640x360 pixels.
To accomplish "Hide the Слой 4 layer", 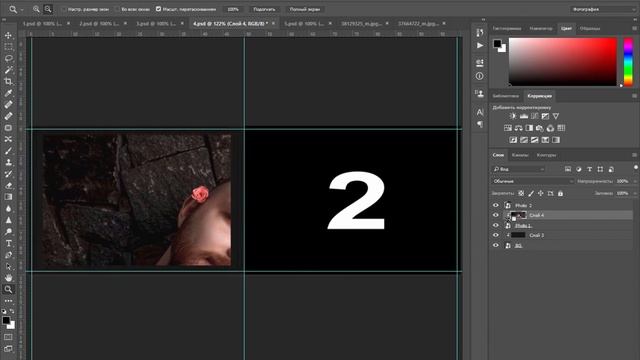I will point(496,215).
